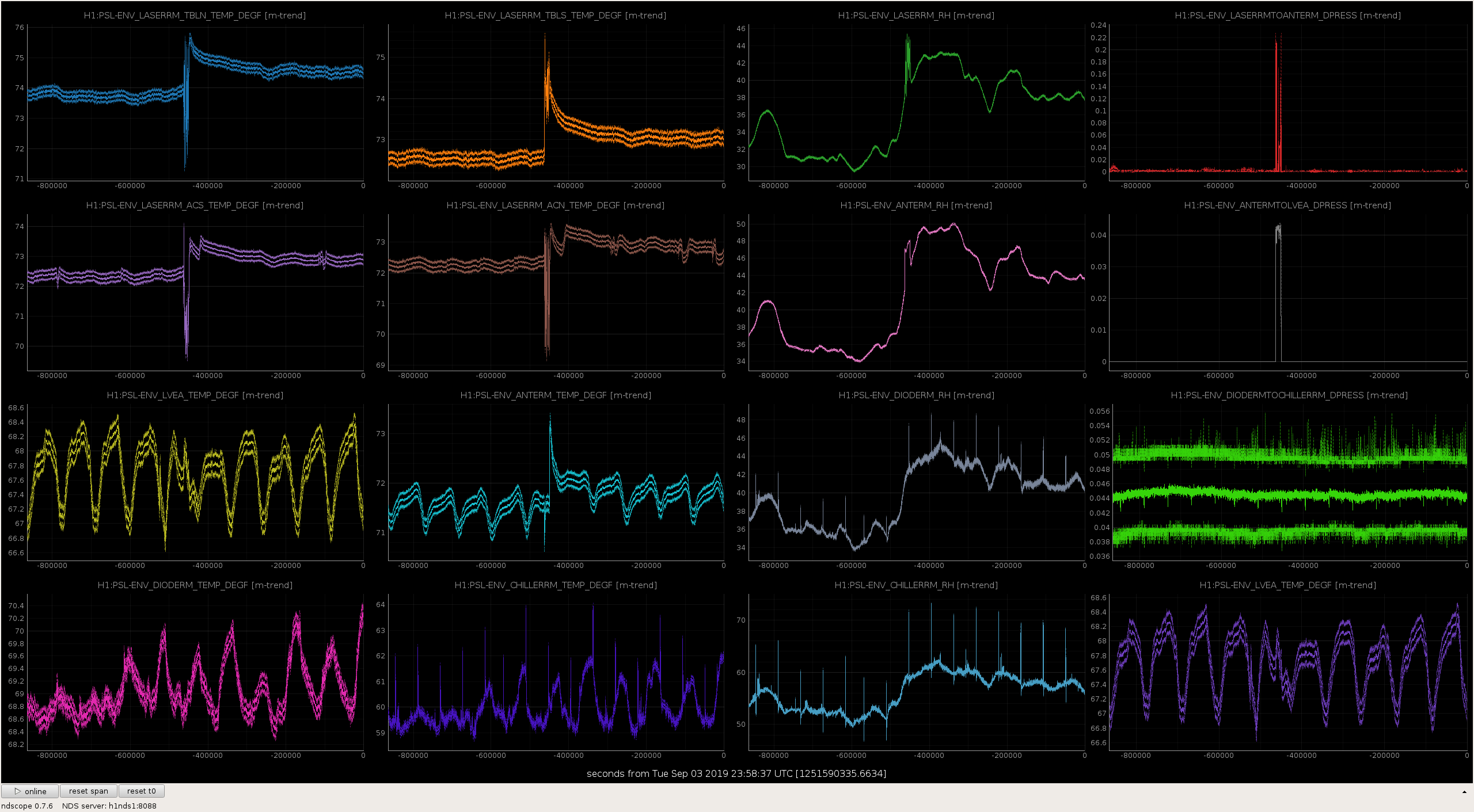The image size is (1474, 812).
Task: Select the H1:PSL-ENV_LASERRM_TBLN_TEMP_DEGF plot title
Action: click(x=195, y=16)
